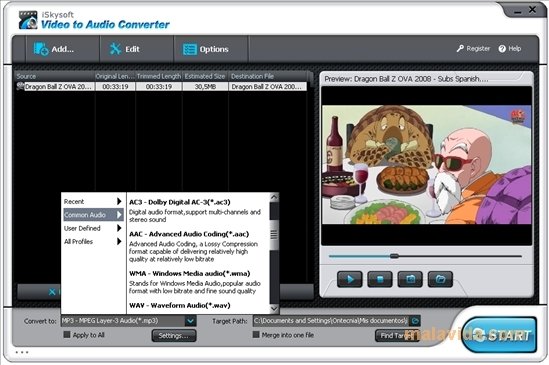
Task: Open the User Defined submenu
Action: (93, 228)
